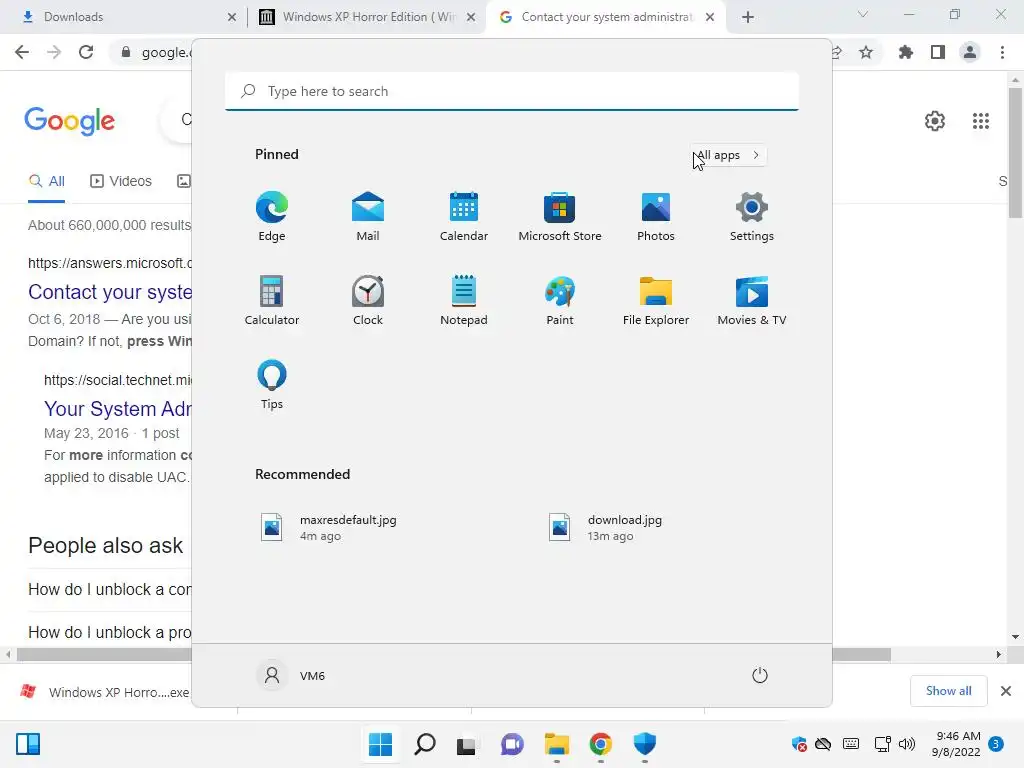The image size is (1024, 768).
Task: Reload the Chrome page
Action: click(x=86, y=52)
